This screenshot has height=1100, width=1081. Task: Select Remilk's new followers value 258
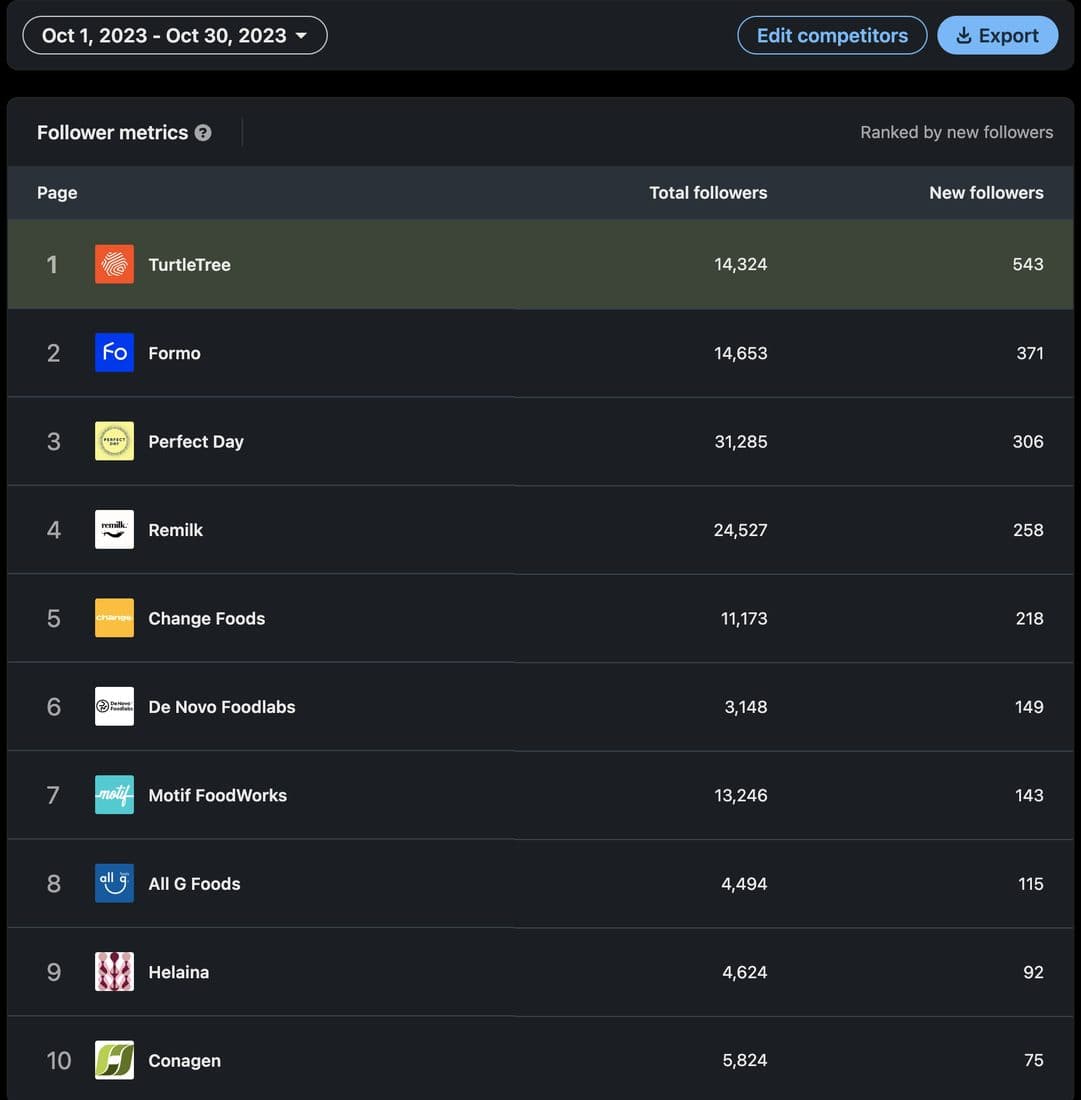click(1028, 530)
